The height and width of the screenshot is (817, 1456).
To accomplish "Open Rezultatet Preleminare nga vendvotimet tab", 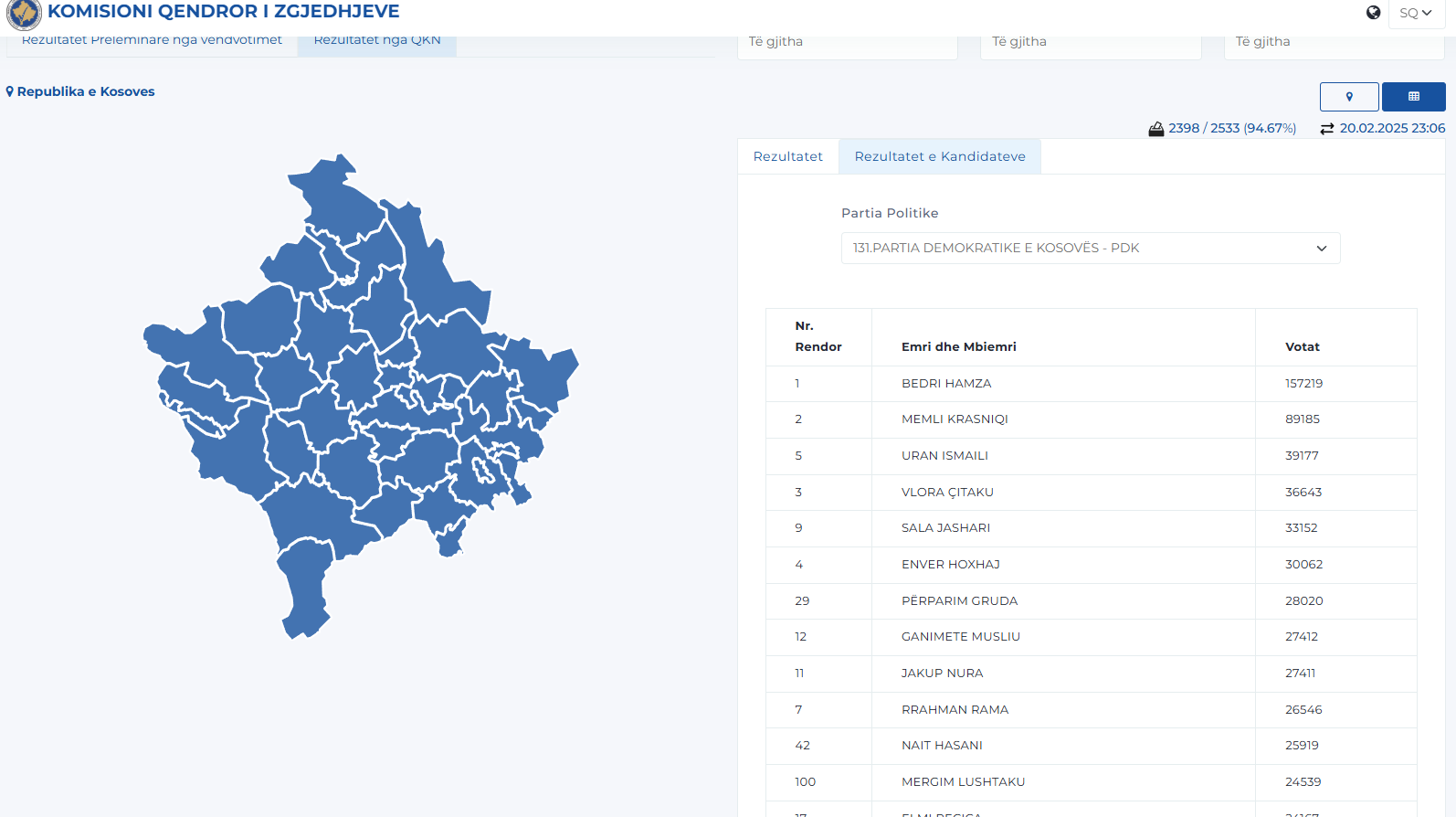I will [152, 42].
